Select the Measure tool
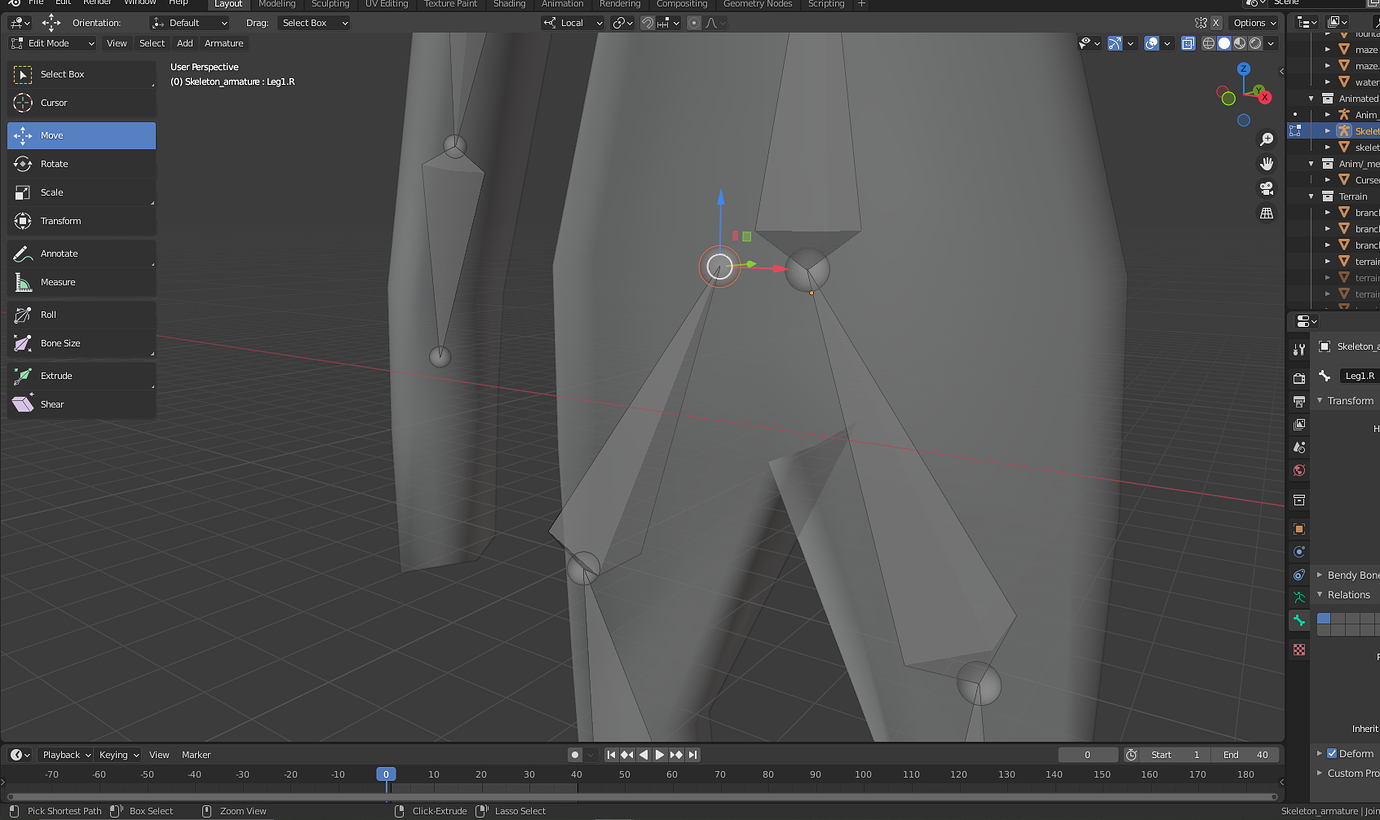1380x820 pixels. [x=82, y=282]
